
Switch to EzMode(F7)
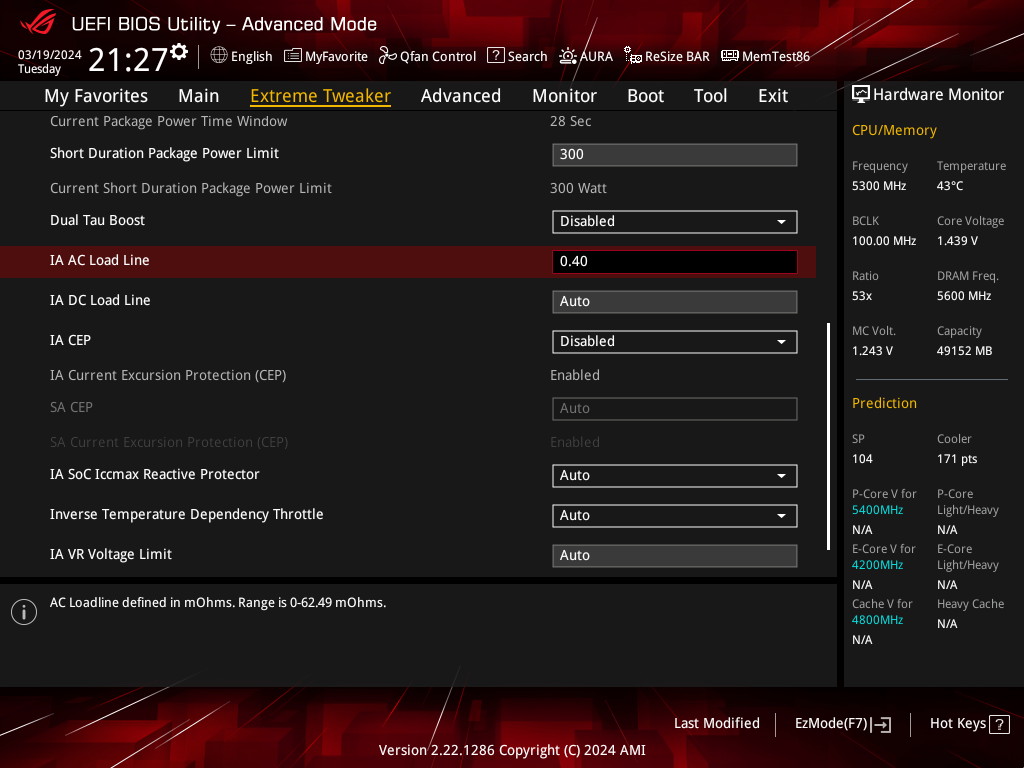842,724
